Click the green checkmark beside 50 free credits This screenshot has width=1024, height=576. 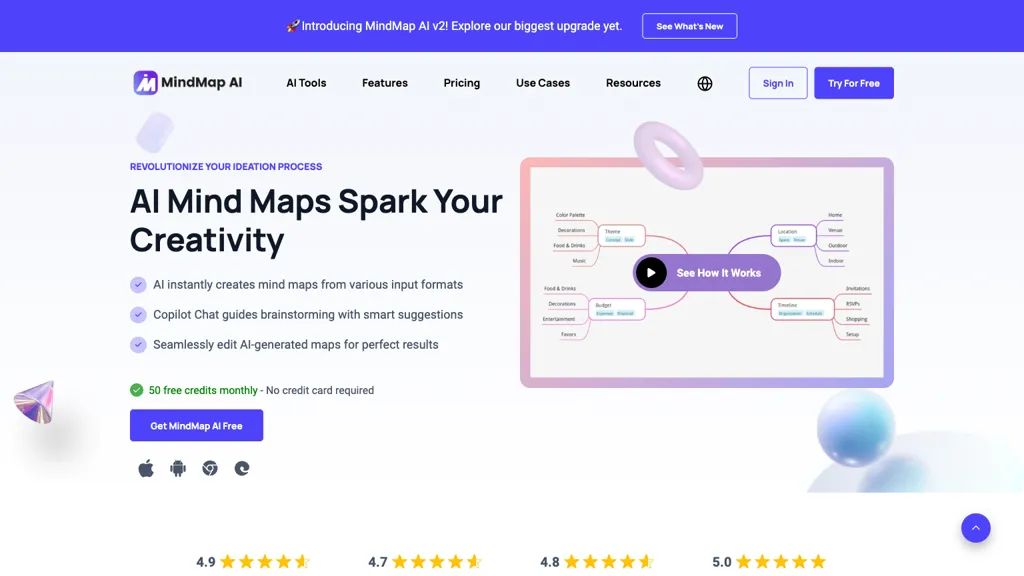point(137,390)
